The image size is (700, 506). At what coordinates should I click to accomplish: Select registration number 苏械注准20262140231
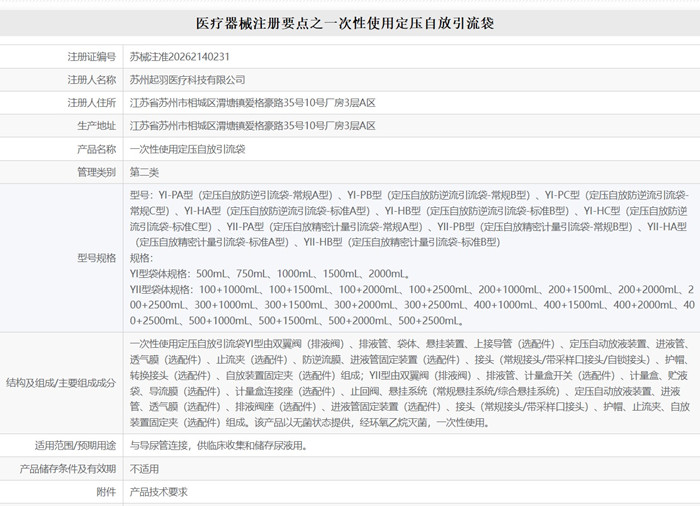pyautogui.click(x=179, y=57)
